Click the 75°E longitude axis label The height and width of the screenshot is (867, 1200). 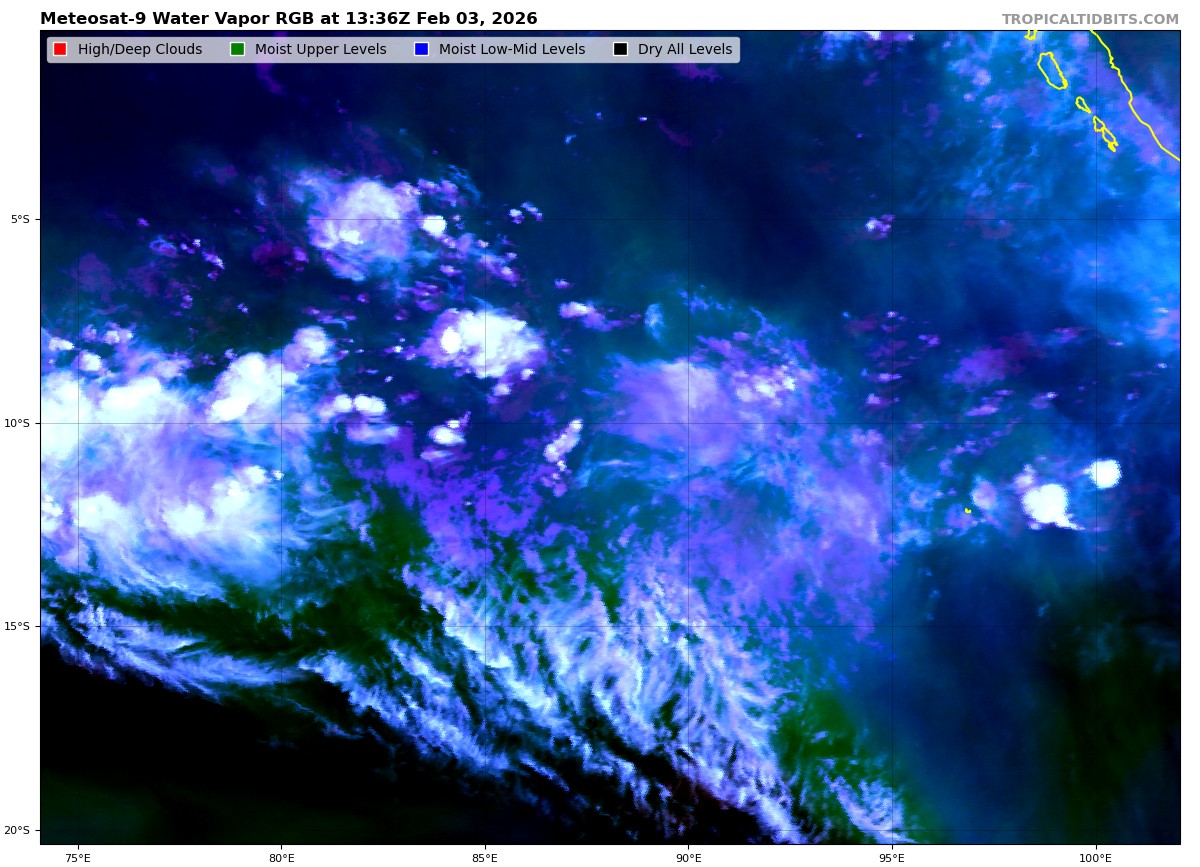point(78,857)
